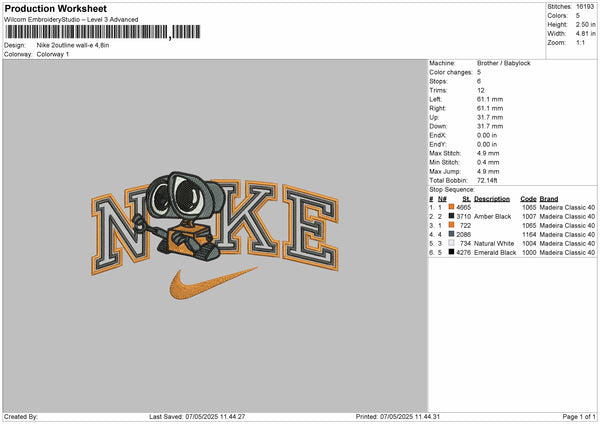Click the 'Production Worksheet' title

55,8
